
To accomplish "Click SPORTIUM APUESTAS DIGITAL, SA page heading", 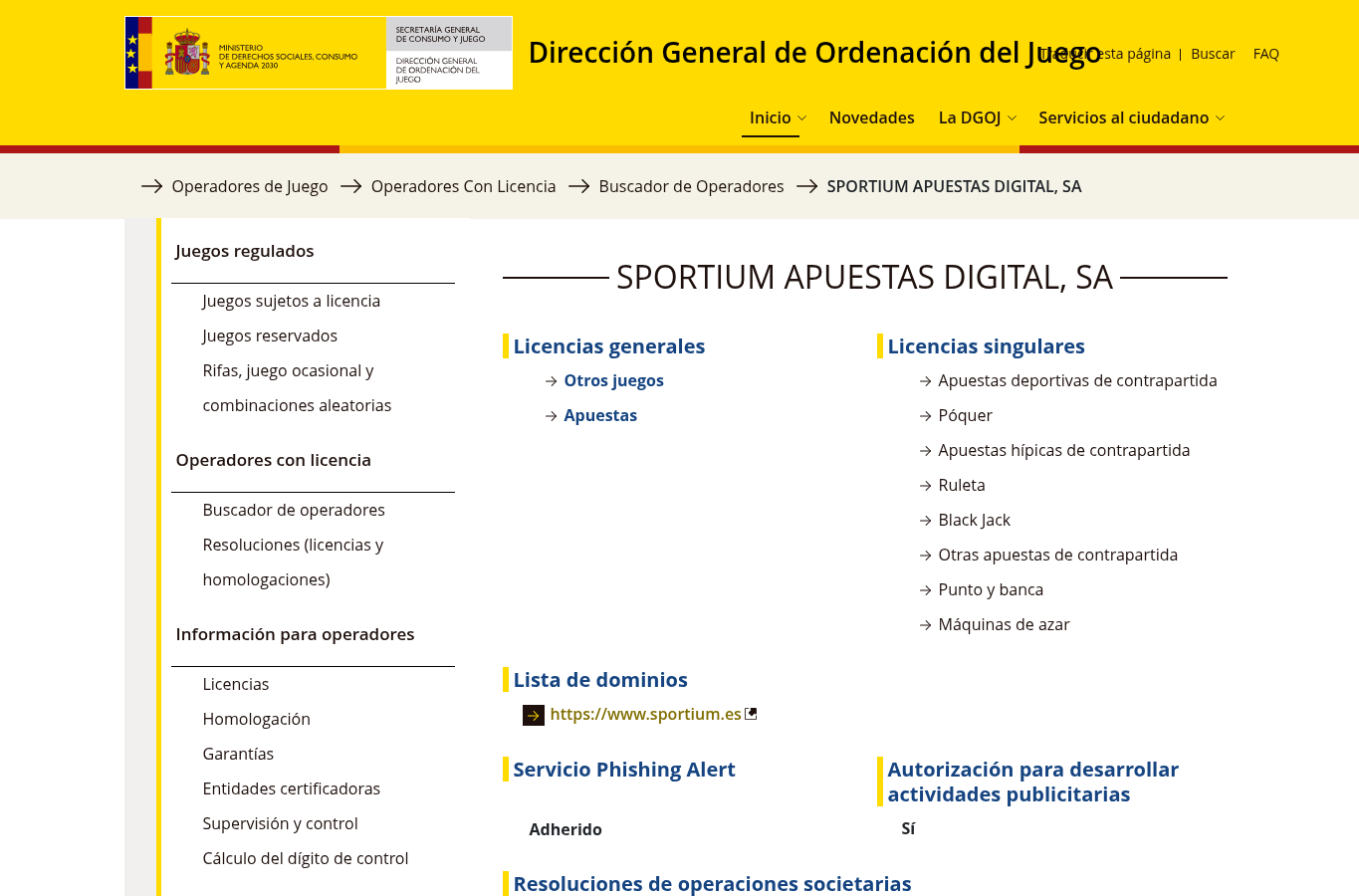I will tap(864, 277).
